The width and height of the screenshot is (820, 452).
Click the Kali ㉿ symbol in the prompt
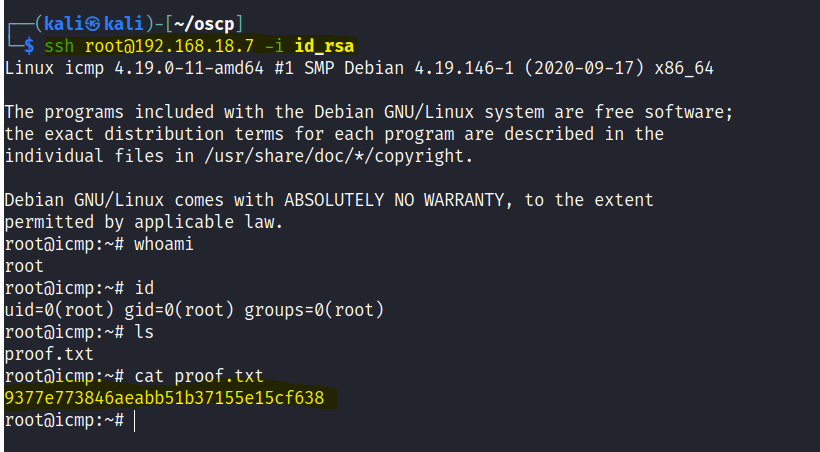pyautogui.click(x=93, y=22)
